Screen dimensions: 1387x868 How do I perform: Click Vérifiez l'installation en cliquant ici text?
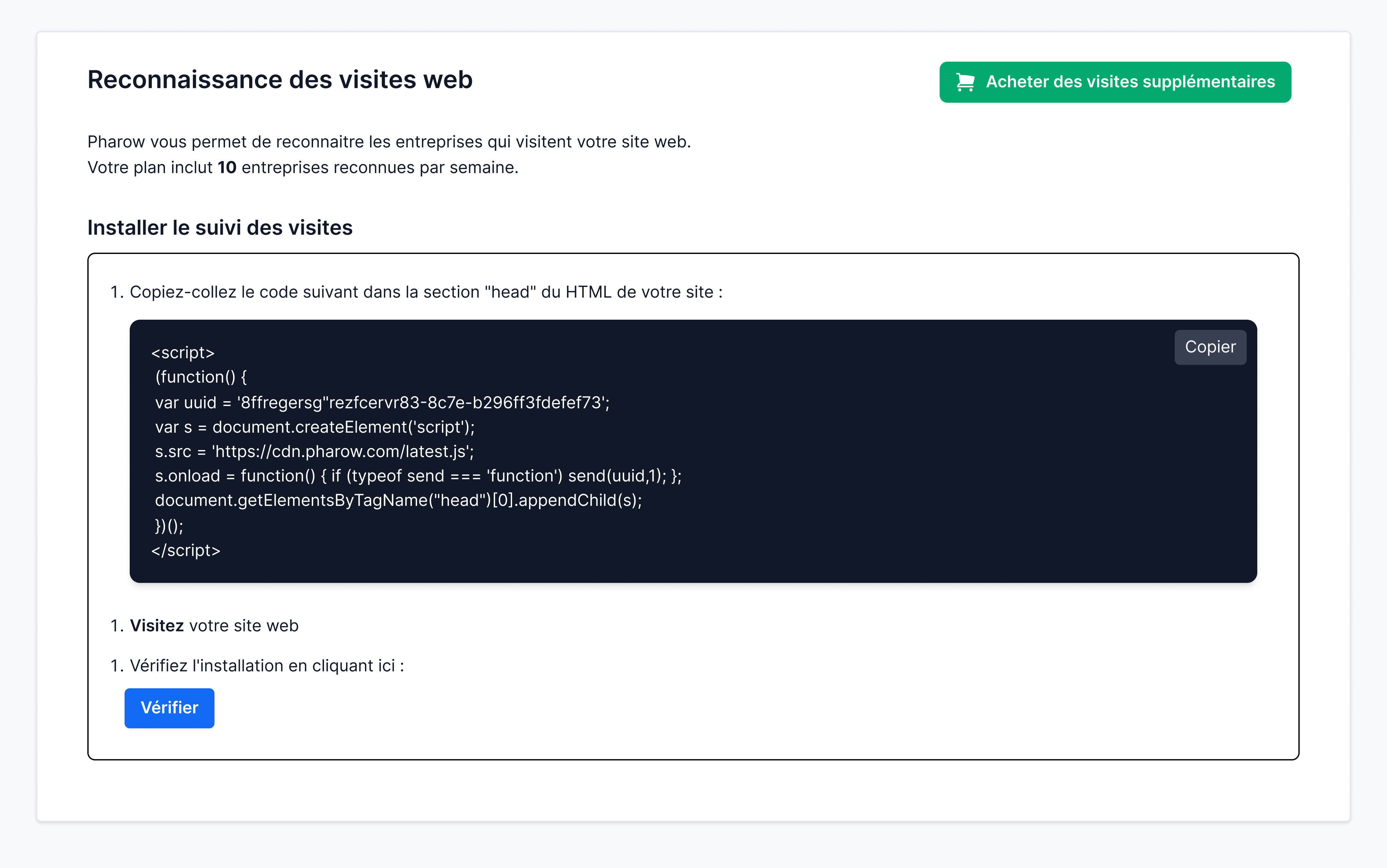point(266,666)
